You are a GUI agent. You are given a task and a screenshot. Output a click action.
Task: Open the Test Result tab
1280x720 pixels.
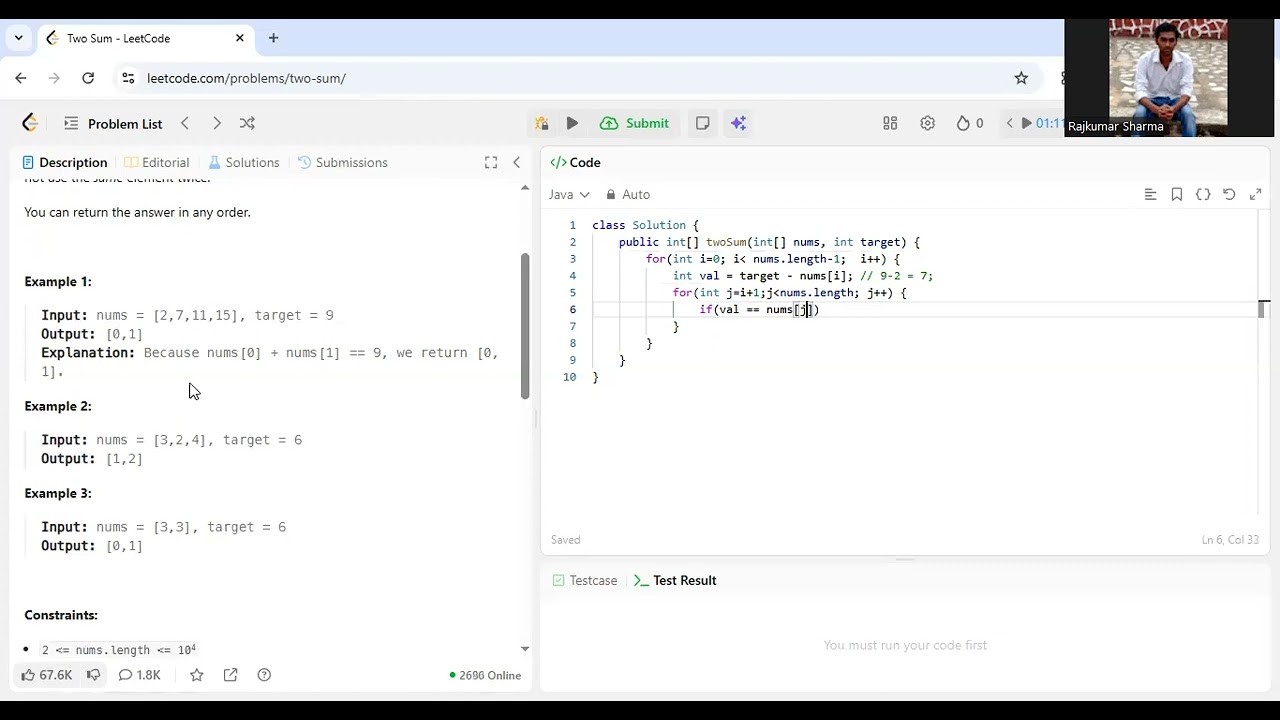pos(675,580)
